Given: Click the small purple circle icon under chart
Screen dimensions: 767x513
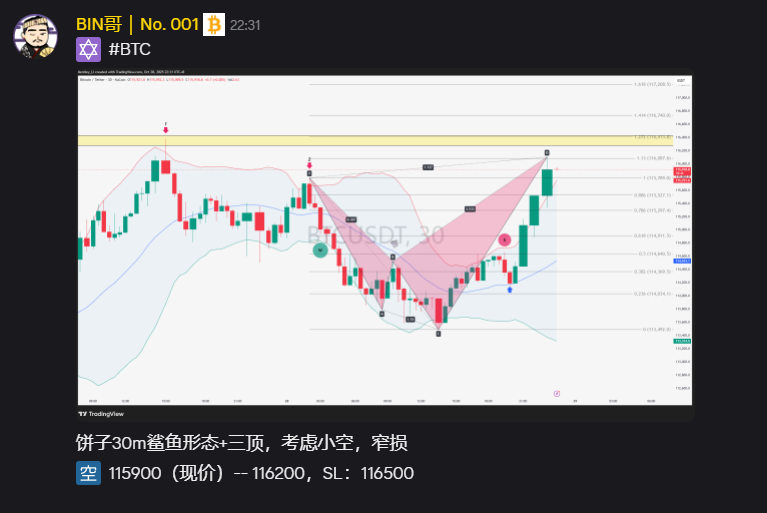Looking at the screenshot, I should pyautogui.click(x=557, y=393).
